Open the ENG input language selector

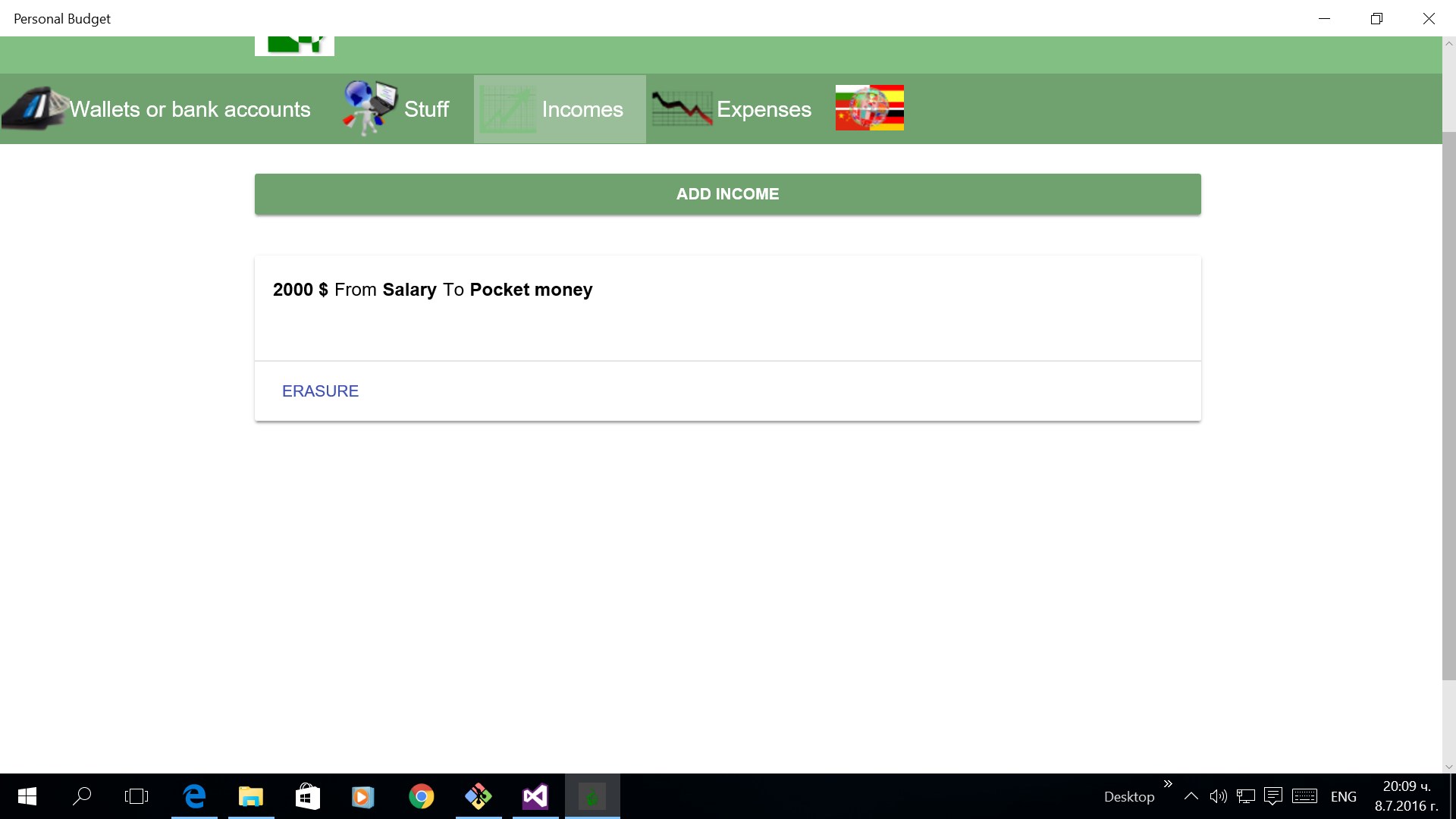(1343, 796)
